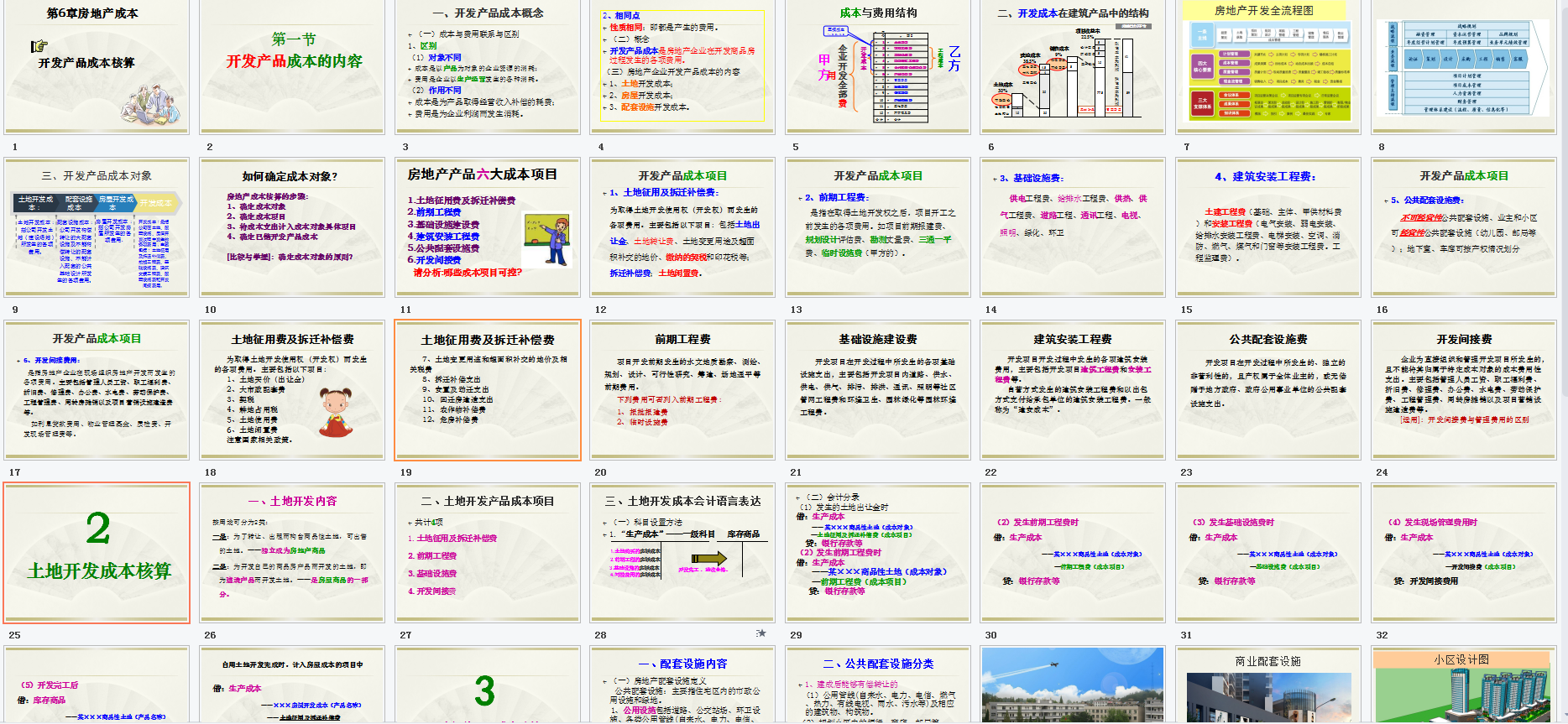Select slide 3 '一、开发产品成本概念'
Viewport: 1568px width, 724px height.
tap(488, 67)
